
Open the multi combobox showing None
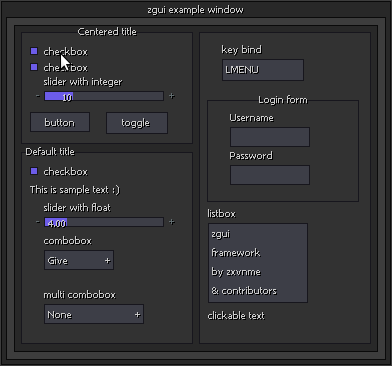coord(94,314)
